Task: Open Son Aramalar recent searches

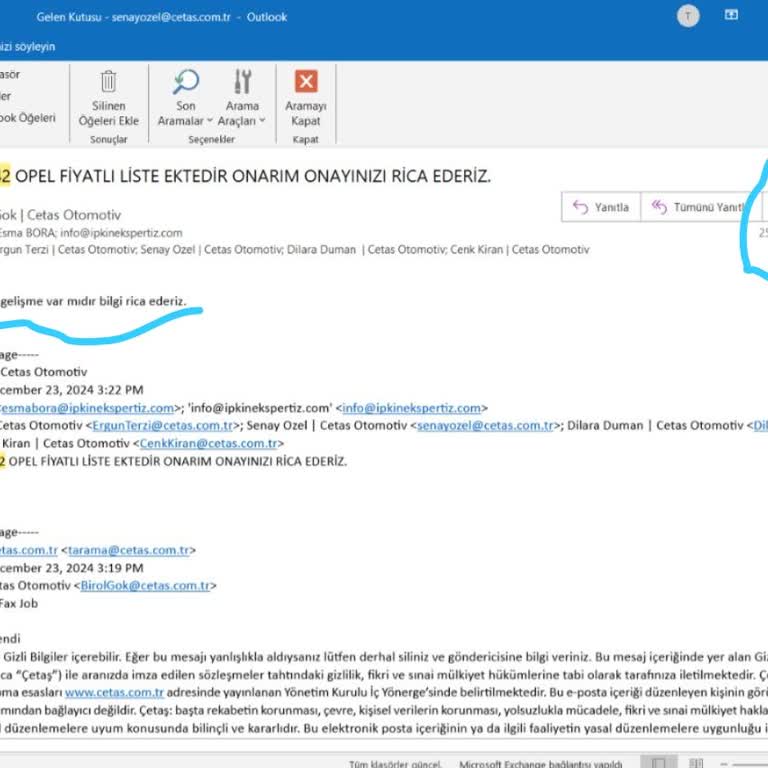Action: 186,82
